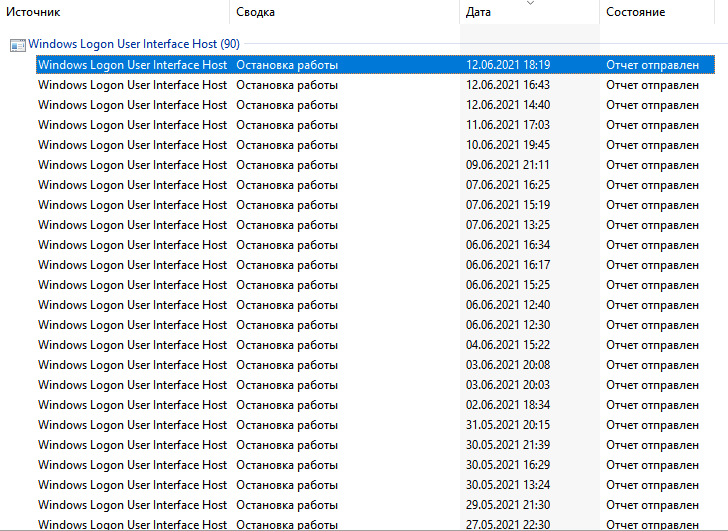Select the report dated 06.06.2021 12:40
This screenshot has width=728, height=531.
click(375, 304)
